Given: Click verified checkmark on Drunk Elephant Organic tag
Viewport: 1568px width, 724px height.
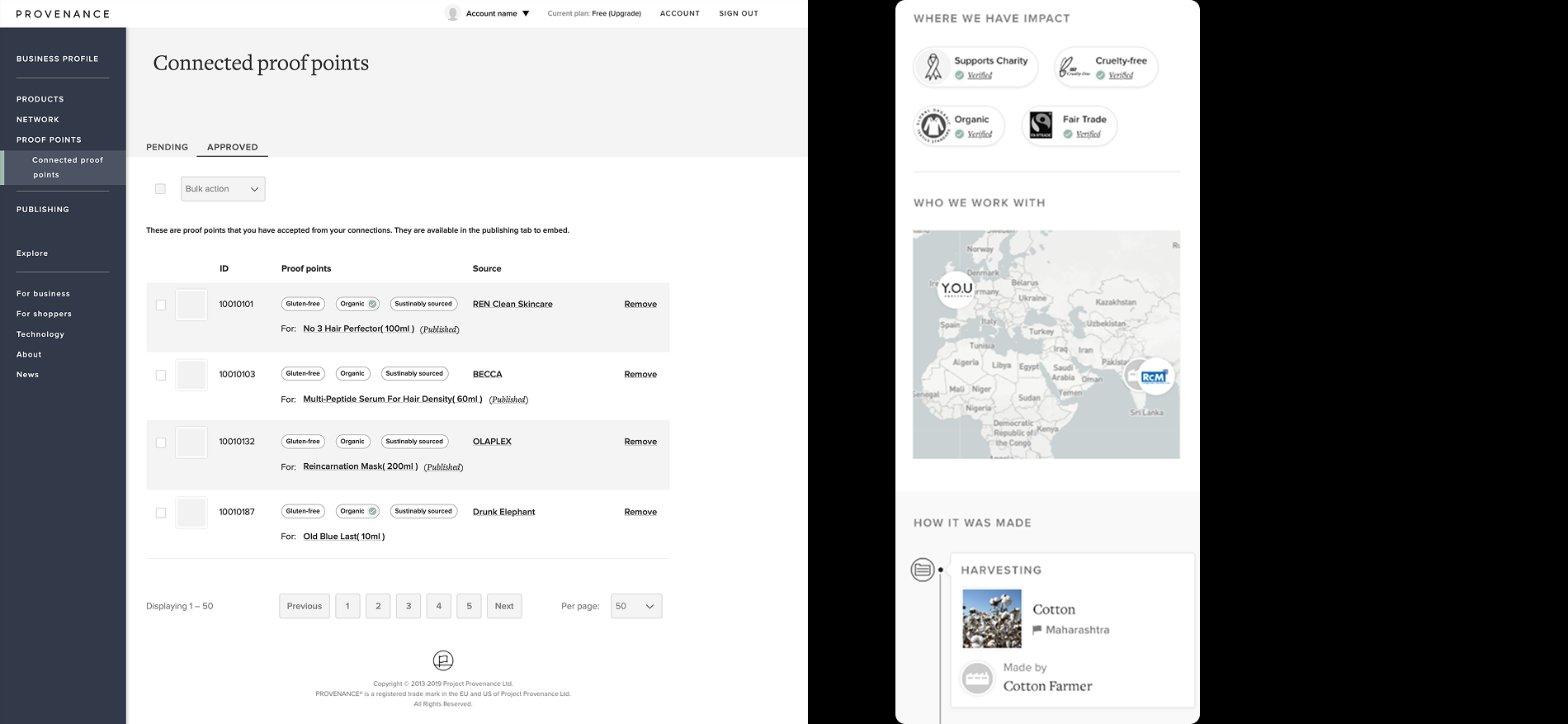Looking at the screenshot, I should click(x=373, y=511).
